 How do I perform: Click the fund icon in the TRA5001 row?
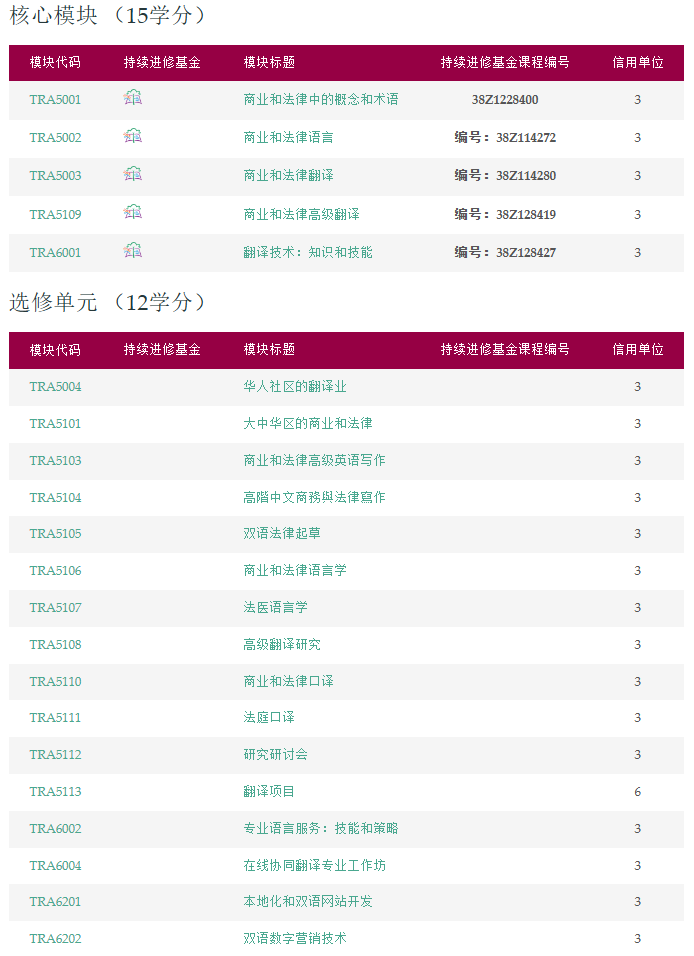(x=132, y=98)
